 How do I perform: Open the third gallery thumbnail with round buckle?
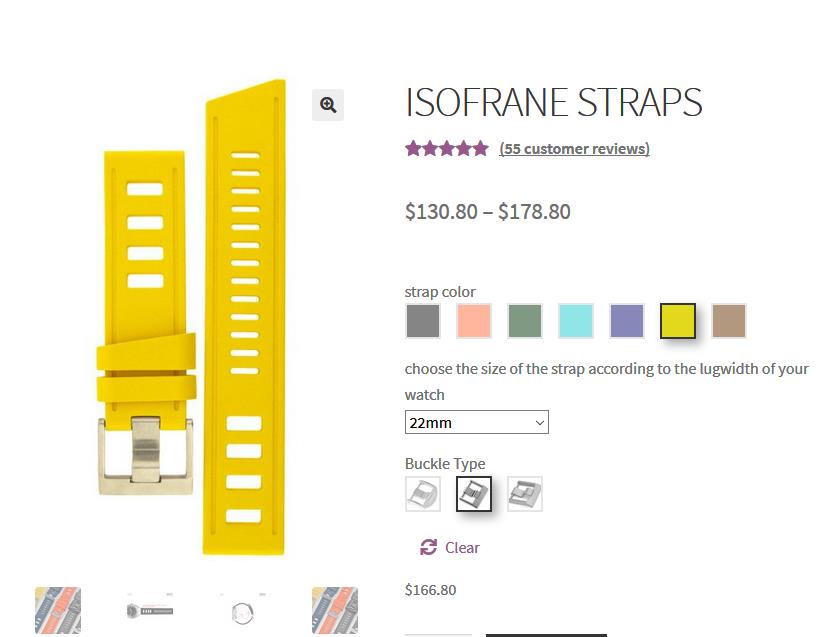[242, 610]
